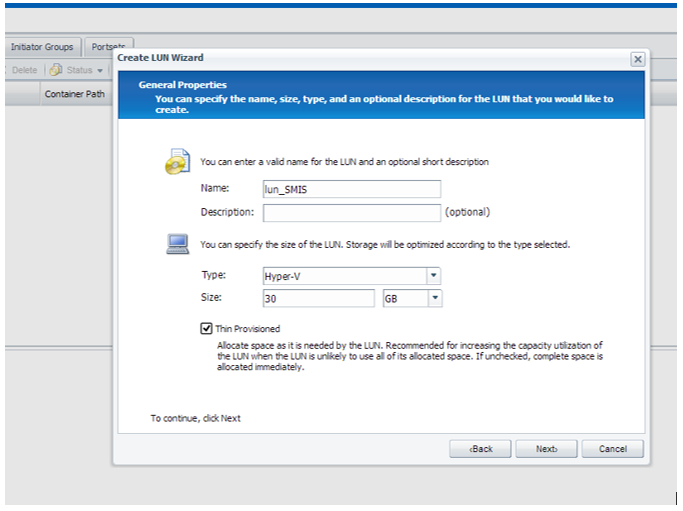Cancel the LUN wizard
The image size is (683, 511).
pyautogui.click(x=612, y=449)
